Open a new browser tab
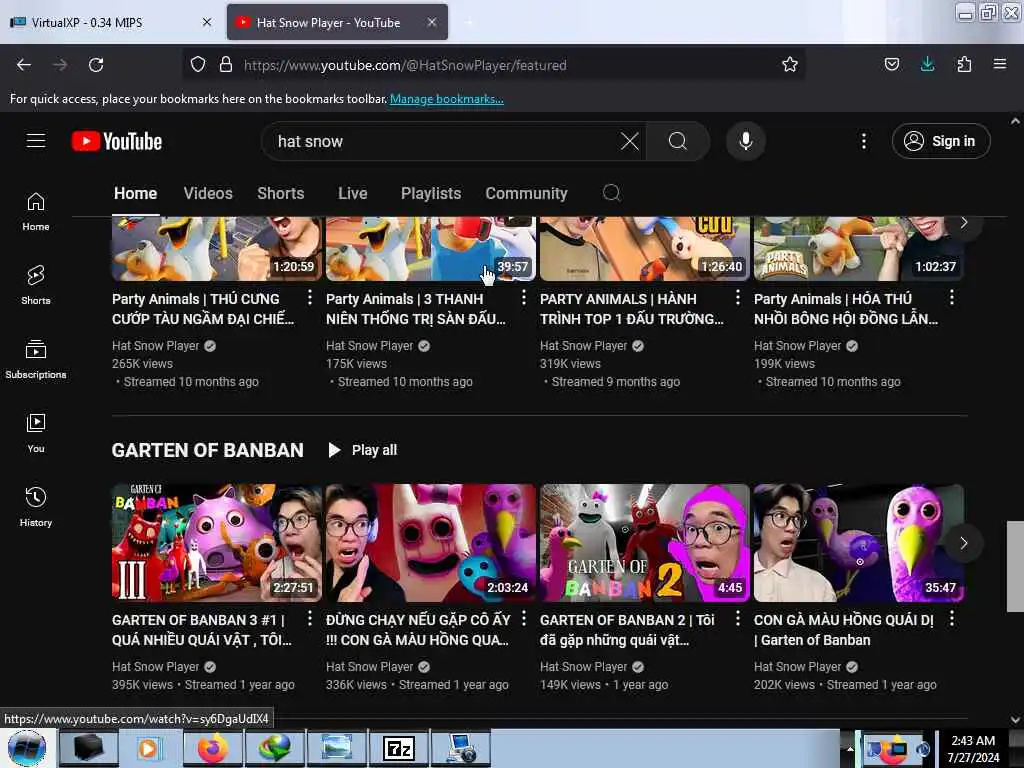This screenshot has height=768, width=1024. 468,22
